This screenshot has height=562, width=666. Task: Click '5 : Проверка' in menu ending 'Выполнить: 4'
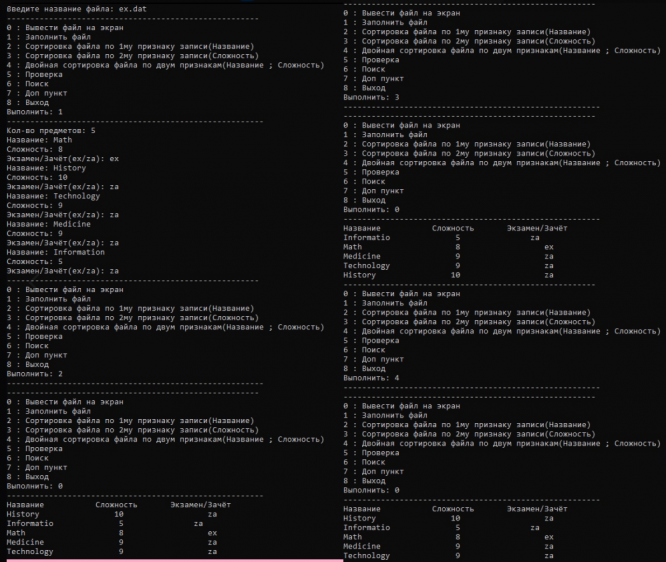[x=371, y=340]
